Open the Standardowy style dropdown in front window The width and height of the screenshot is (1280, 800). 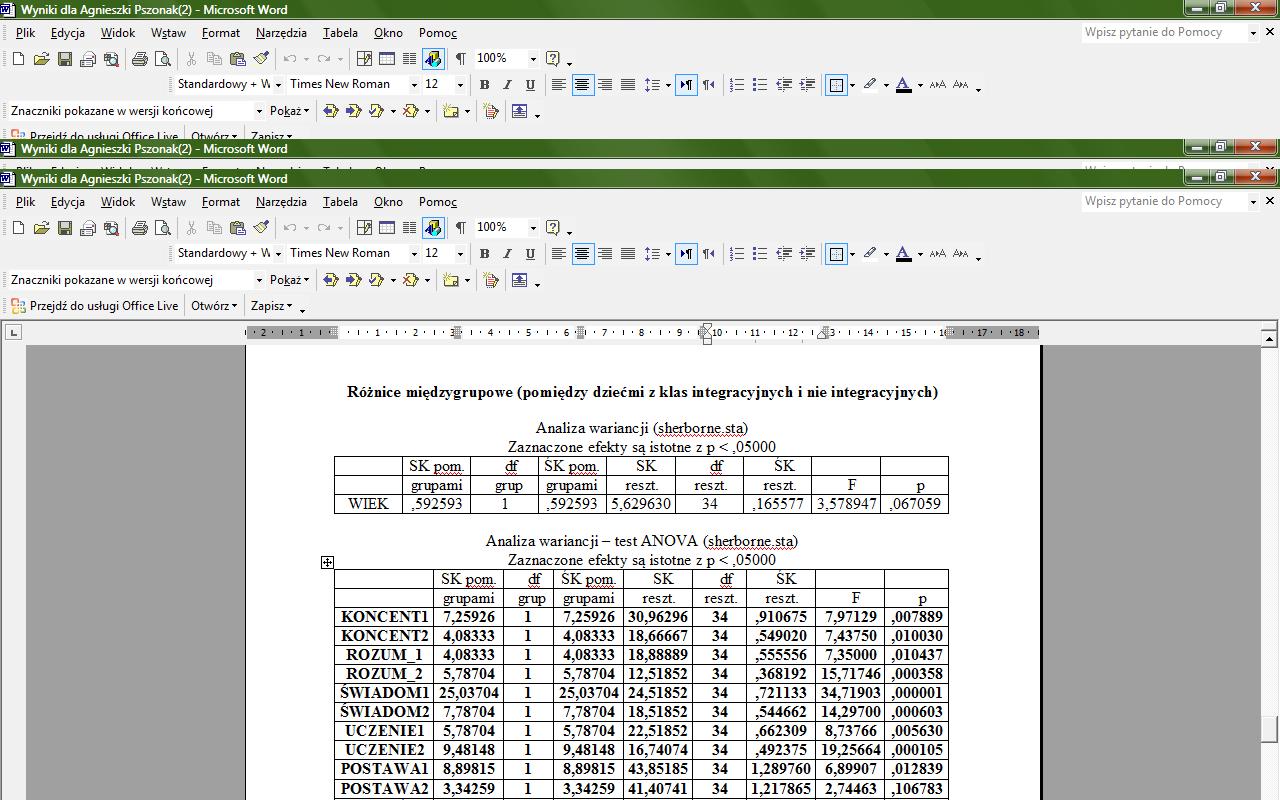(278, 254)
